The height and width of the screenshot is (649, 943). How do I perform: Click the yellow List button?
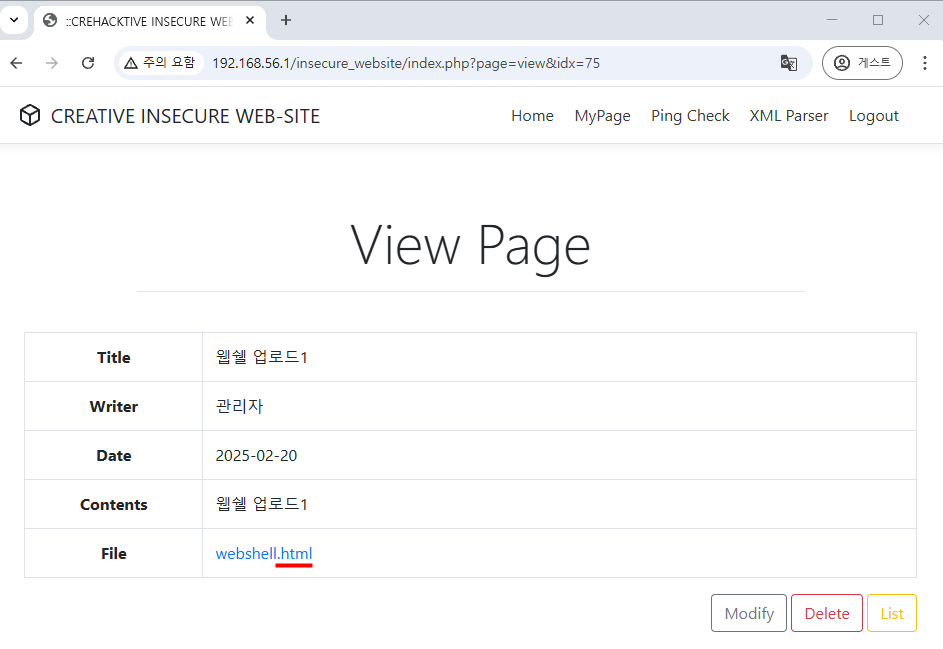[892, 613]
